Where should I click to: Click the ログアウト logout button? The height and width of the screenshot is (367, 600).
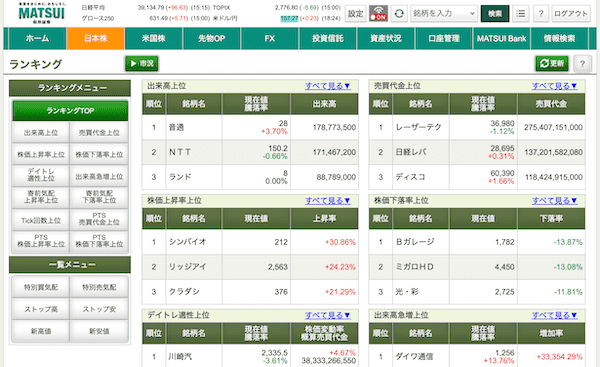(x=571, y=13)
